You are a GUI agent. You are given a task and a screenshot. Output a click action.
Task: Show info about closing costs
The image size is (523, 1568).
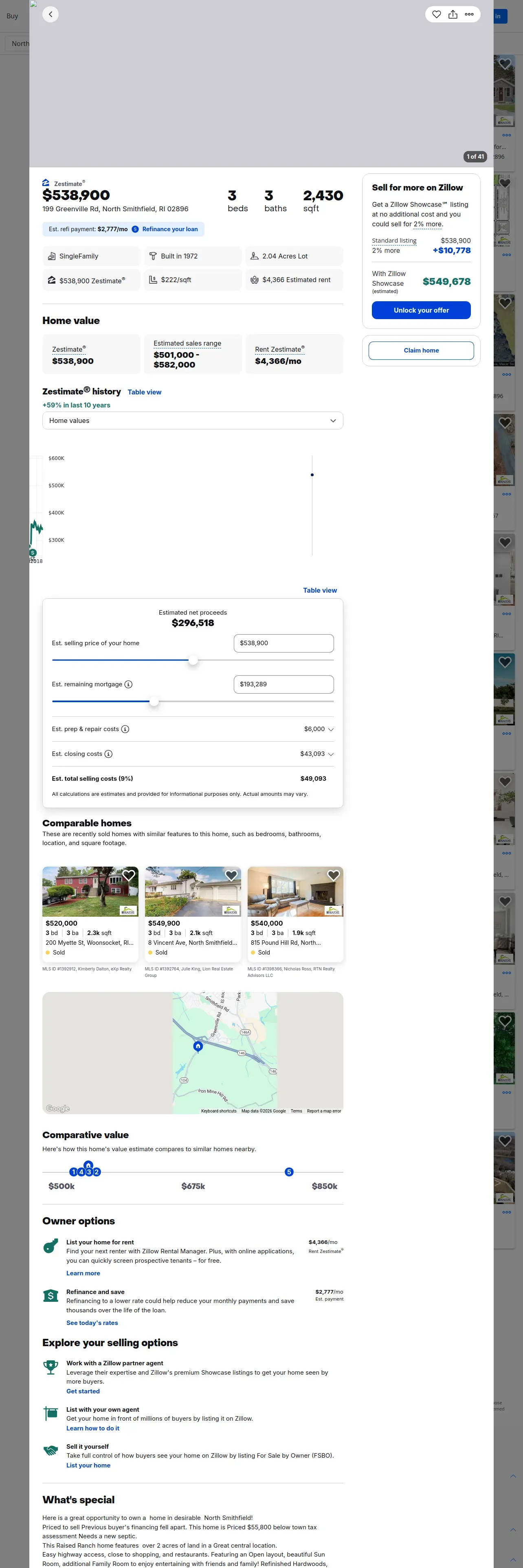tap(108, 754)
